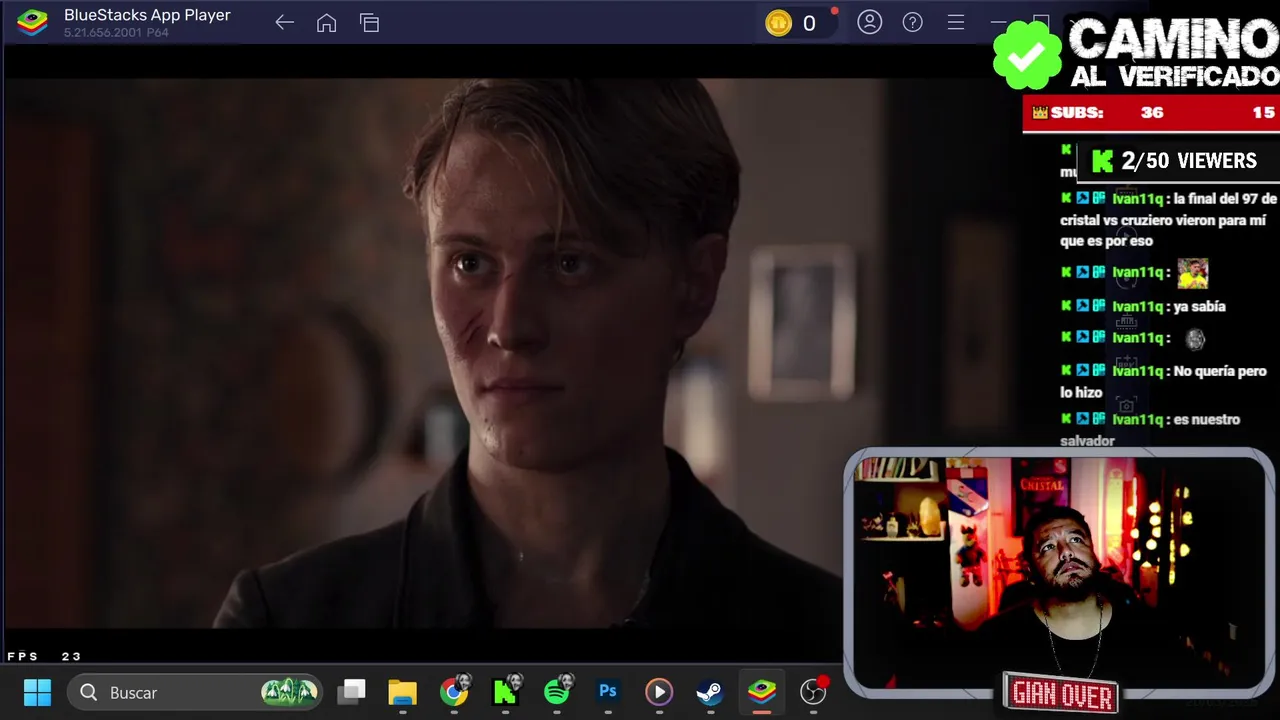The width and height of the screenshot is (1280, 720).
Task: Open BlueStacks account profile icon
Action: 870,22
